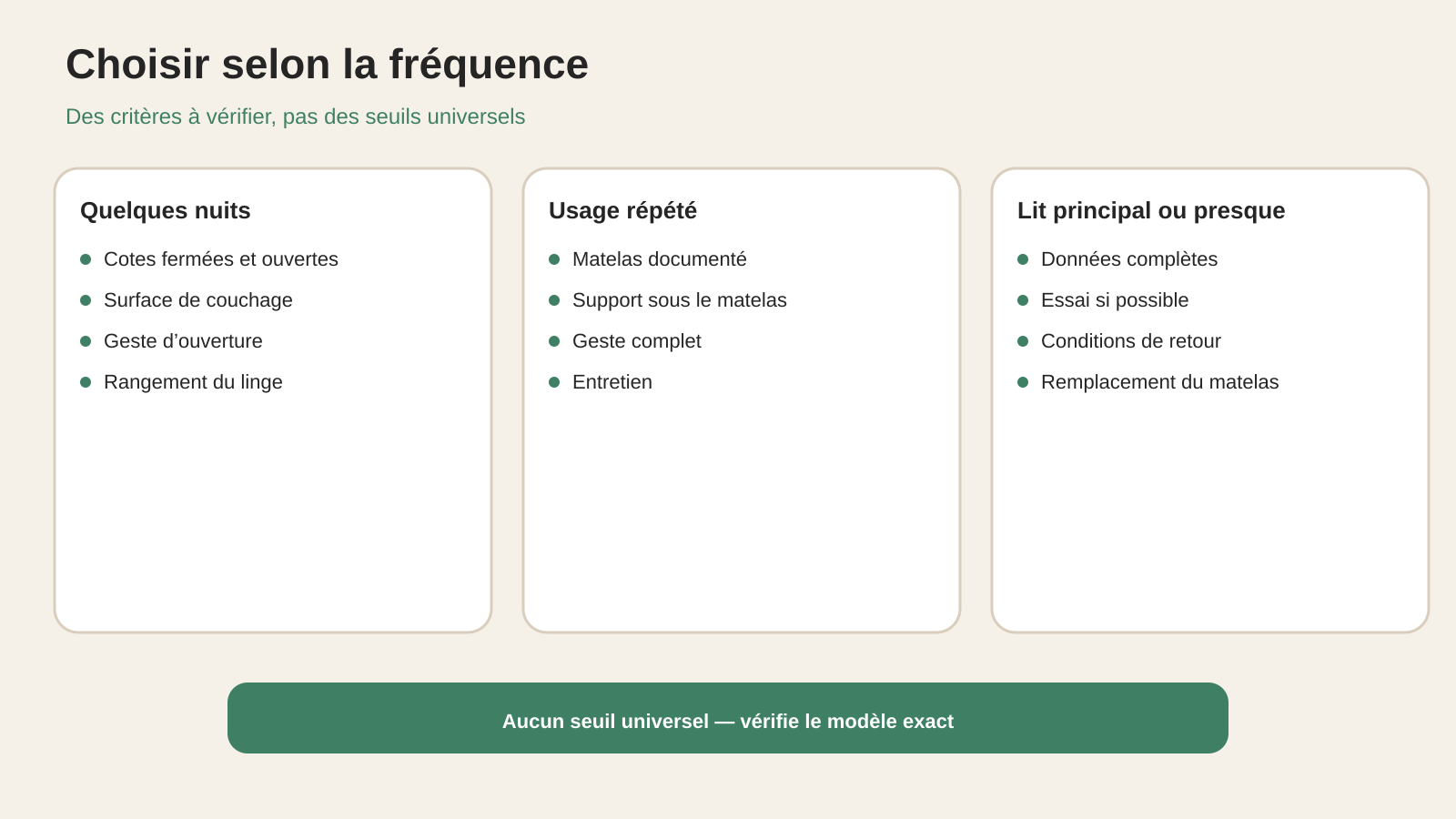Click the bullet dot beside 'Surface de couchage'
1456x819 pixels.
[x=86, y=300]
